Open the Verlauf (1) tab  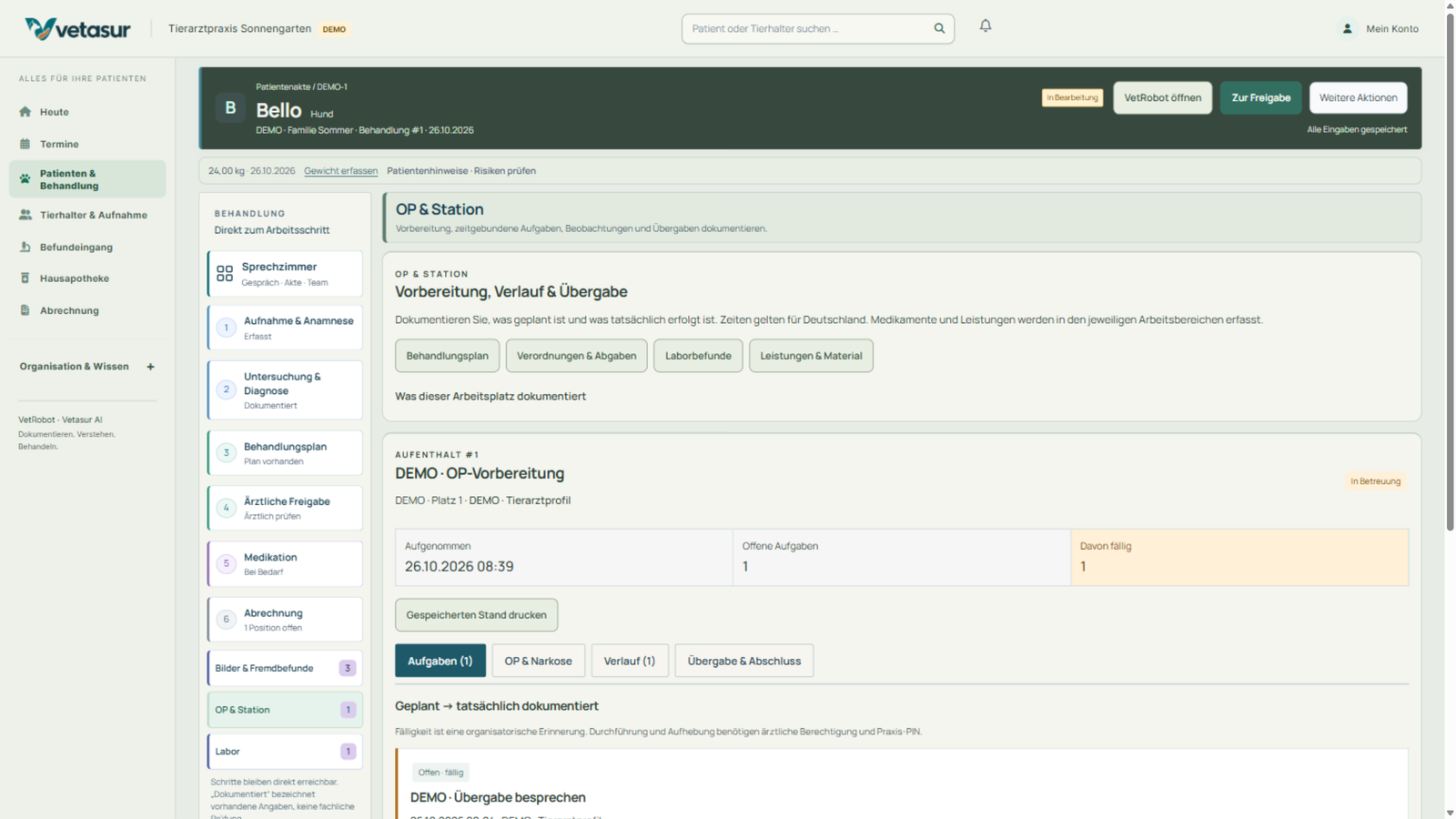pyautogui.click(x=630, y=661)
